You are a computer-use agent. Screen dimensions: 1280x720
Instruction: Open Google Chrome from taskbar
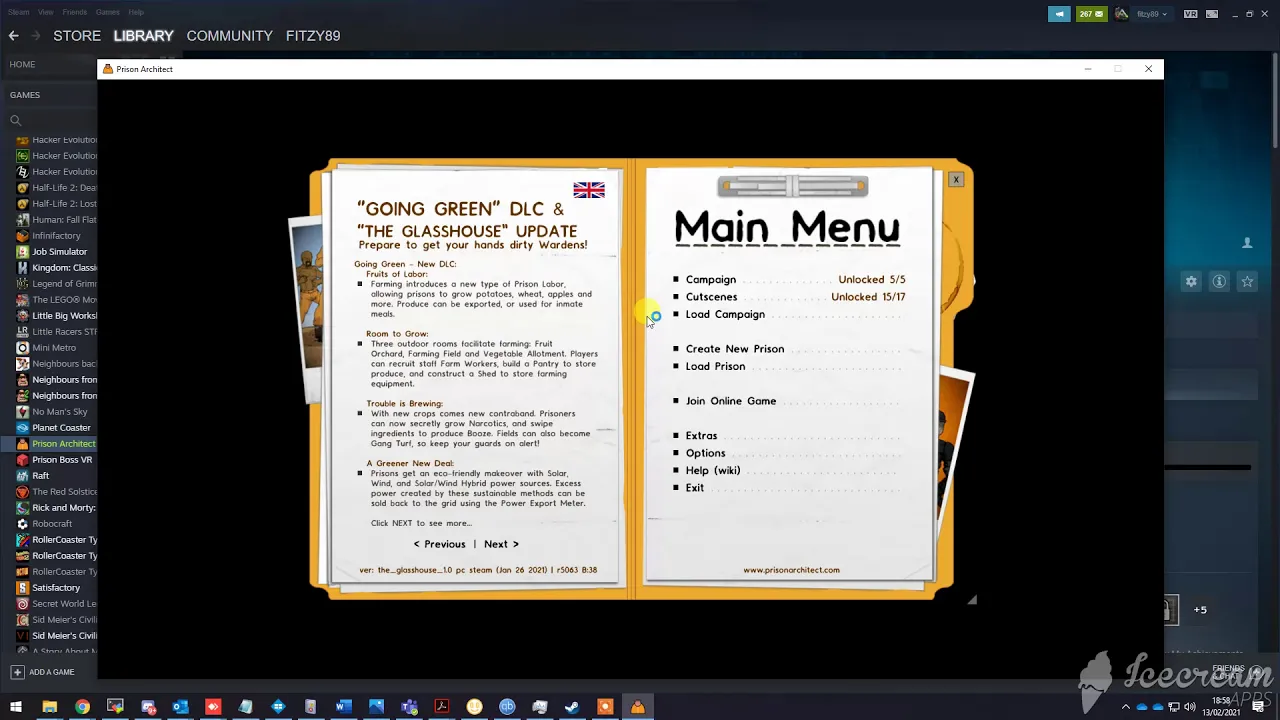(x=82, y=707)
